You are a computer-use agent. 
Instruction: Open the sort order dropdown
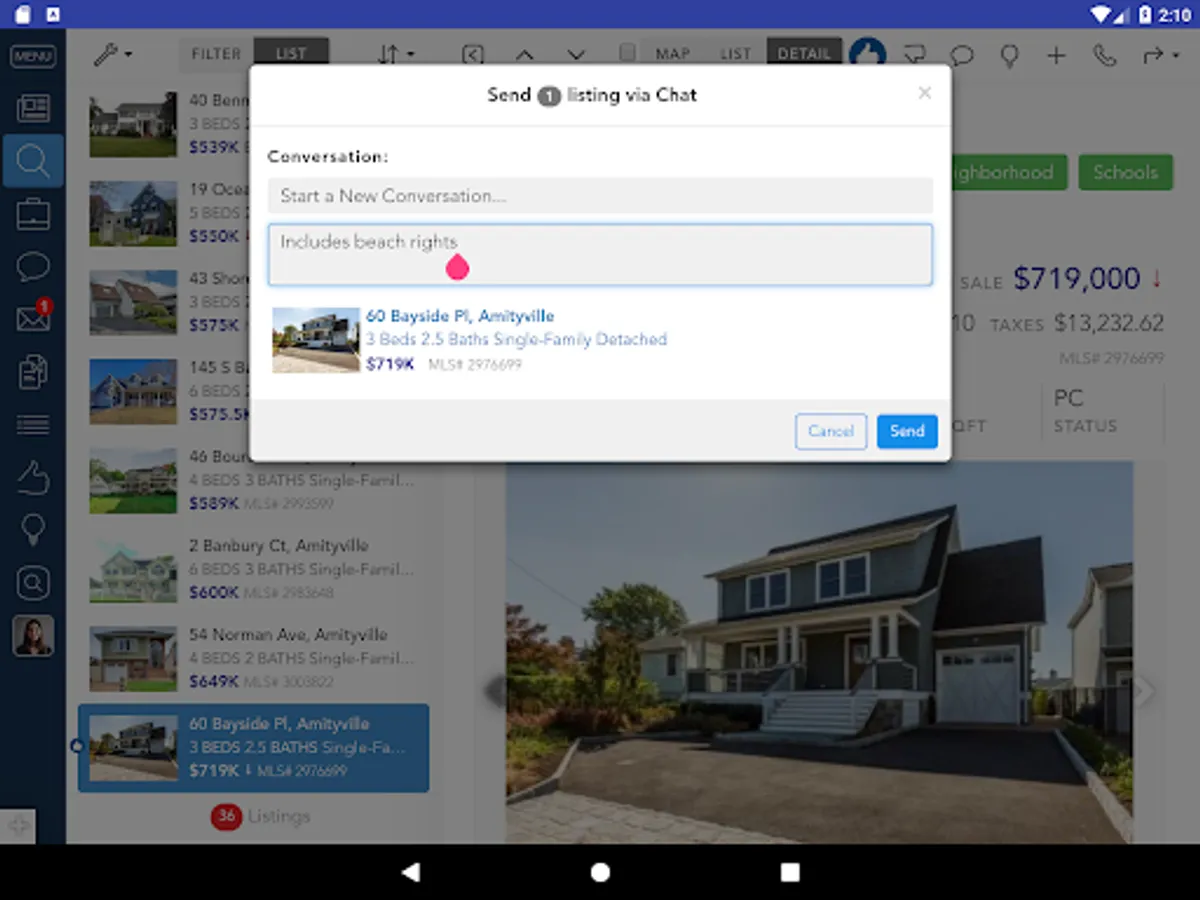[397, 54]
